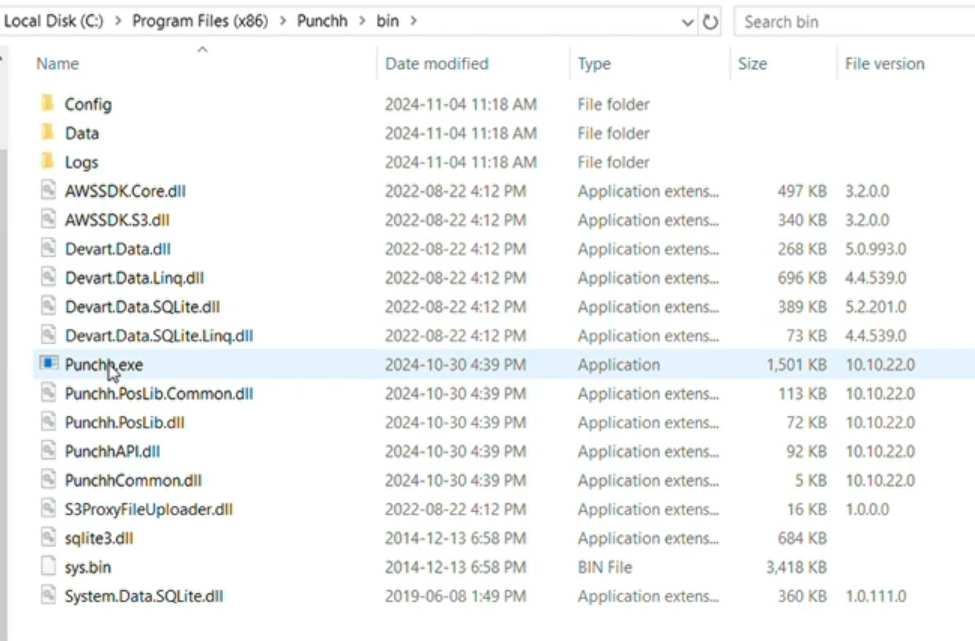Click the 1,501 KB size of Punchh.exe
The width and height of the screenshot is (975, 641).
point(796,365)
